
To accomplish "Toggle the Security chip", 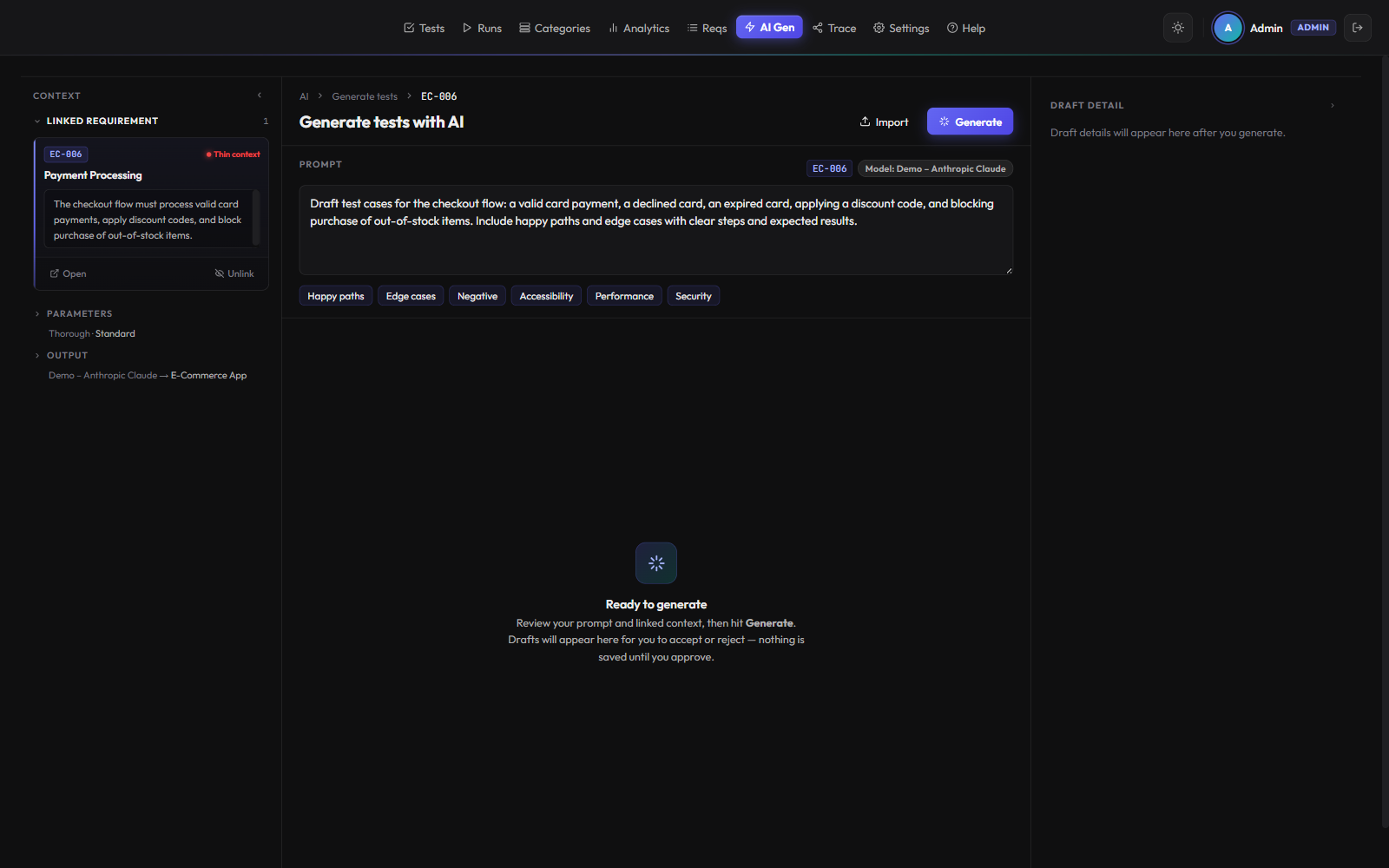I will pyautogui.click(x=694, y=296).
